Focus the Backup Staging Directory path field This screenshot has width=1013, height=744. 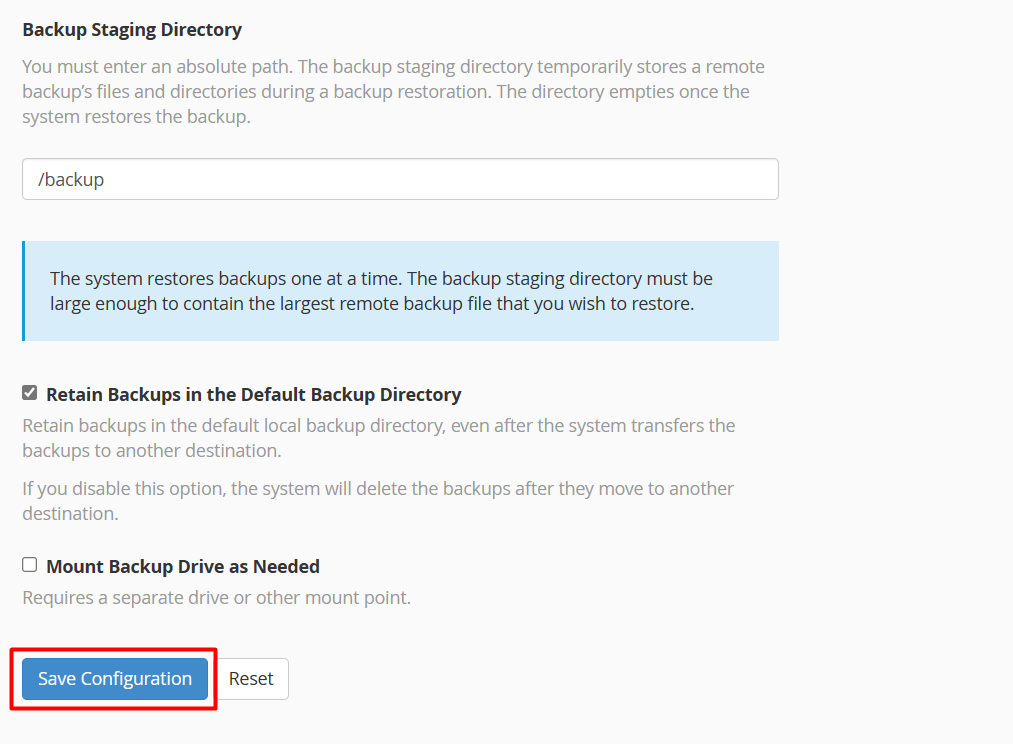pyautogui.click(x=400, y=180)
